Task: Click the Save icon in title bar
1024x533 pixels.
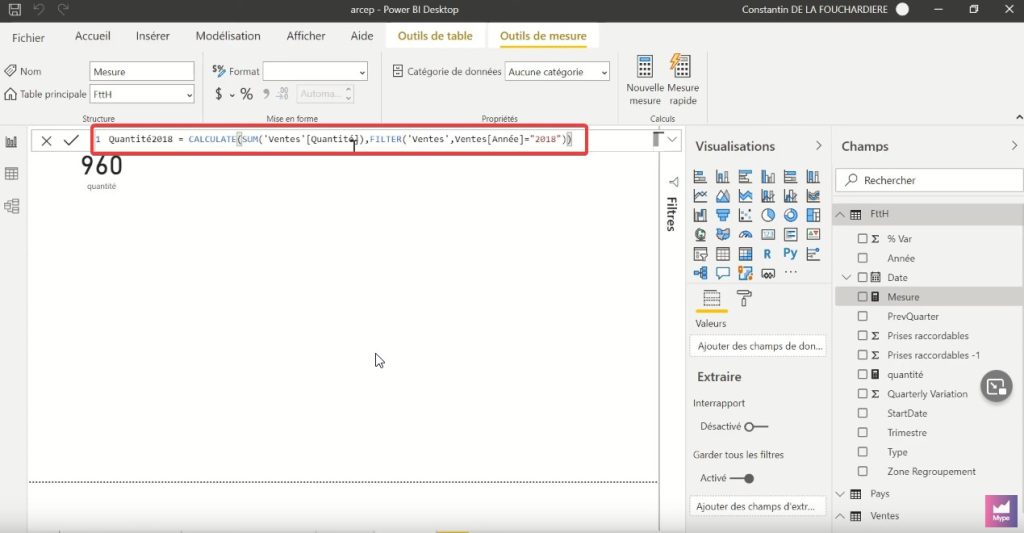Action: [x=14, y=10]
